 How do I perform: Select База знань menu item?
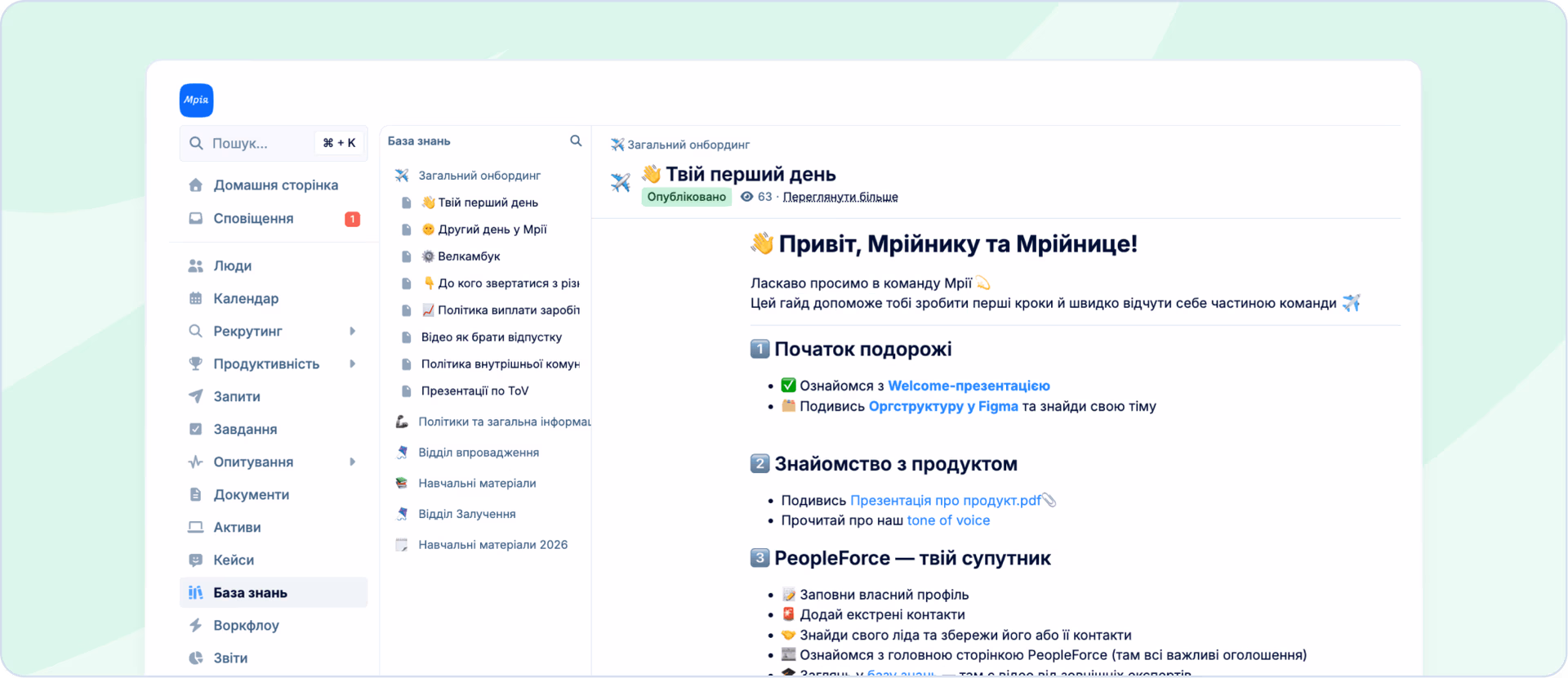274,592
